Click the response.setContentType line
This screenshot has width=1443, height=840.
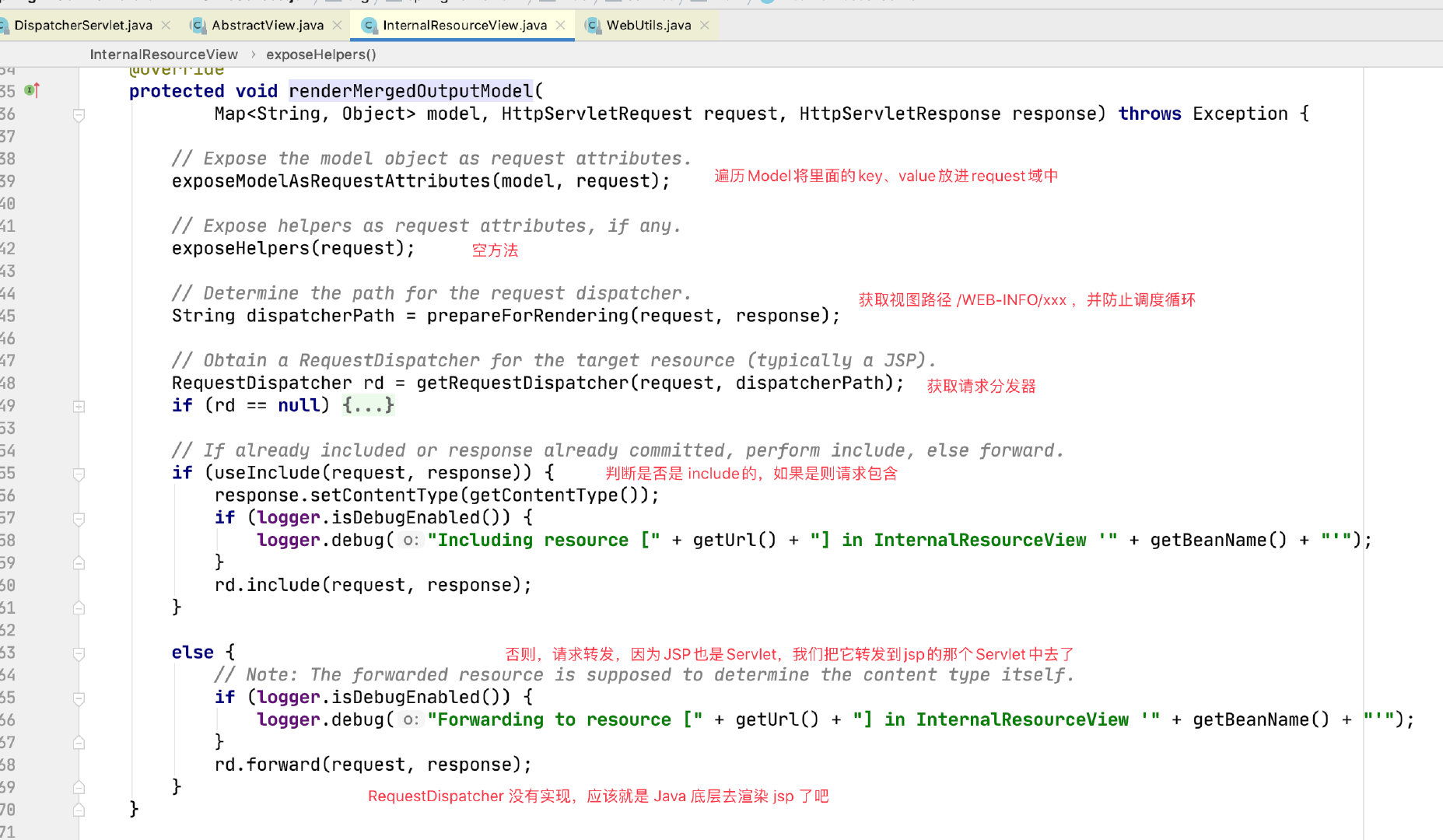437,495
